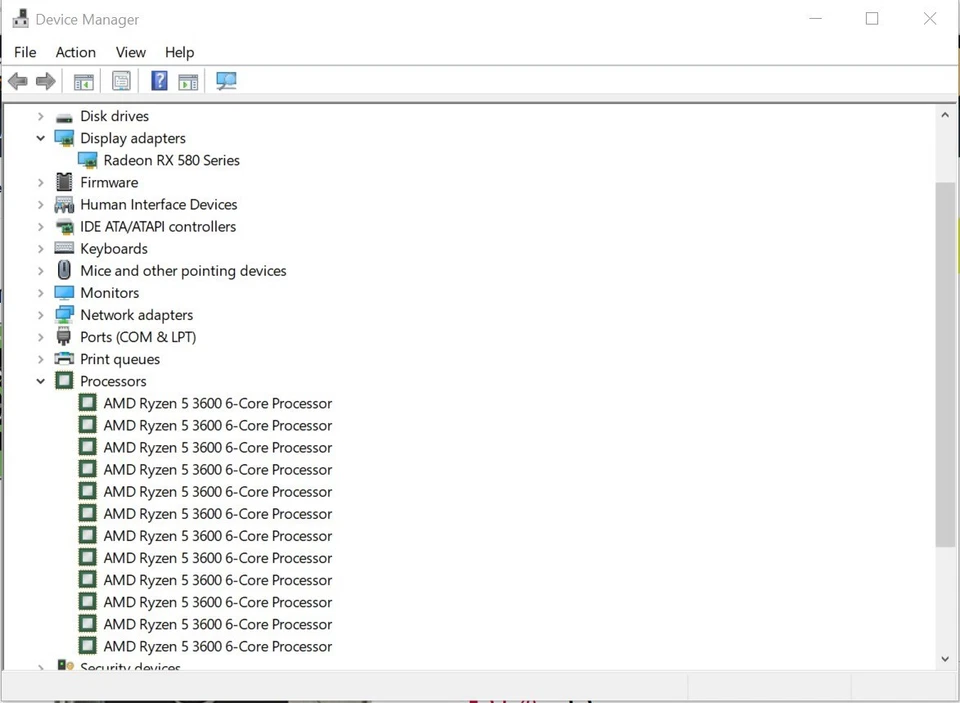The height and width of the screenshot is (703, 960).
Task: Open the View menu
Action: [131, 52]
